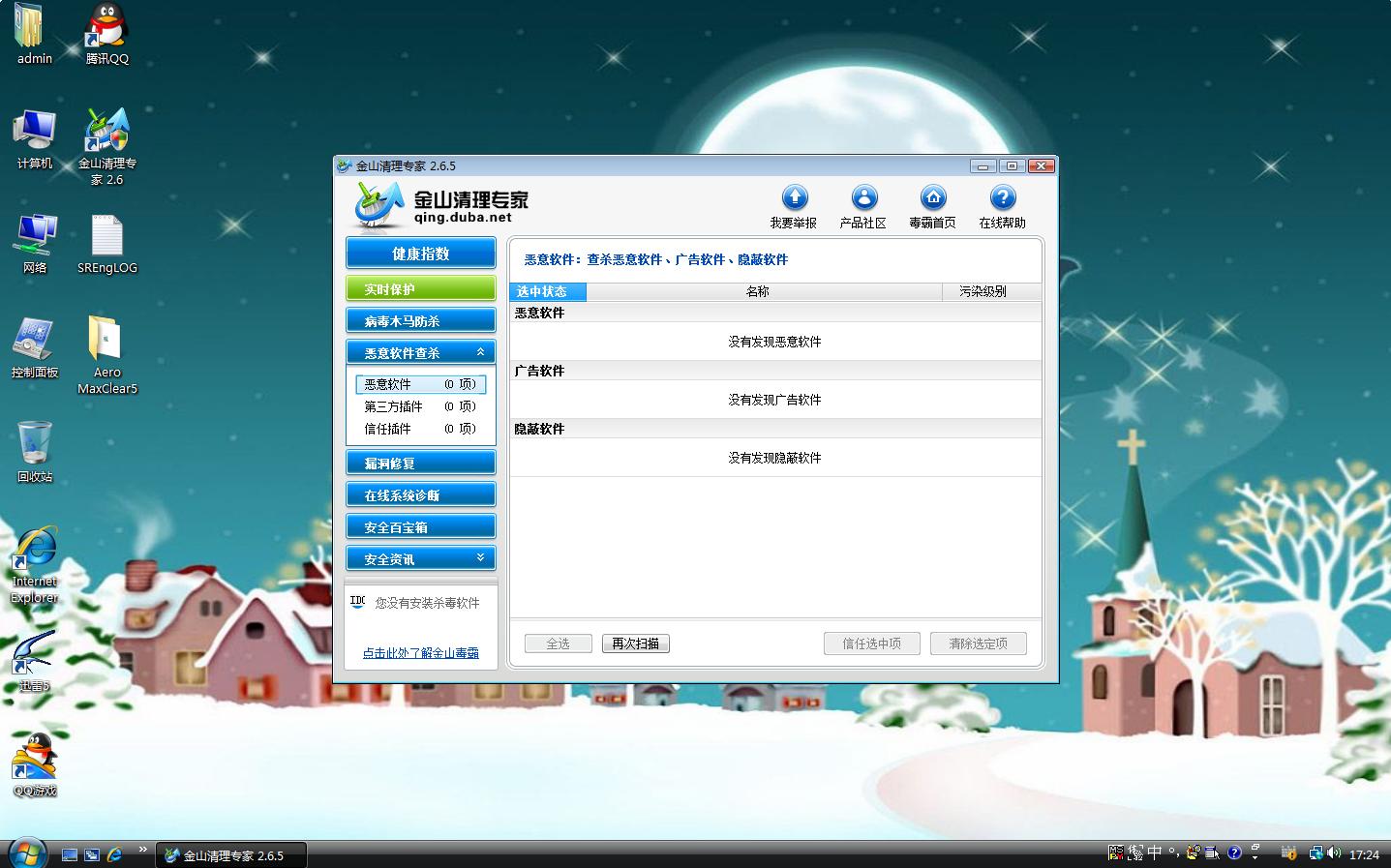Click the firewall security alert tray icon
The height and width of the screenshot is (868, 1391).
pyautogui.click(x=1288, y=853)
